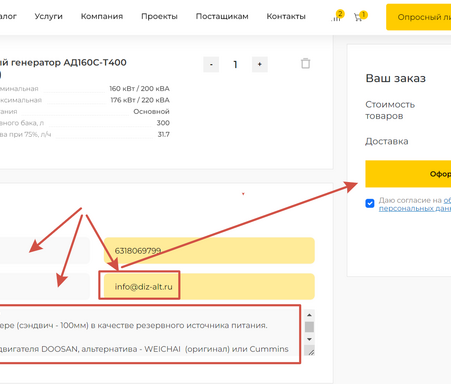Decrease the item quantity with the minus button
The height and width of the screenshot is (384, 451).
coord(211,64)
